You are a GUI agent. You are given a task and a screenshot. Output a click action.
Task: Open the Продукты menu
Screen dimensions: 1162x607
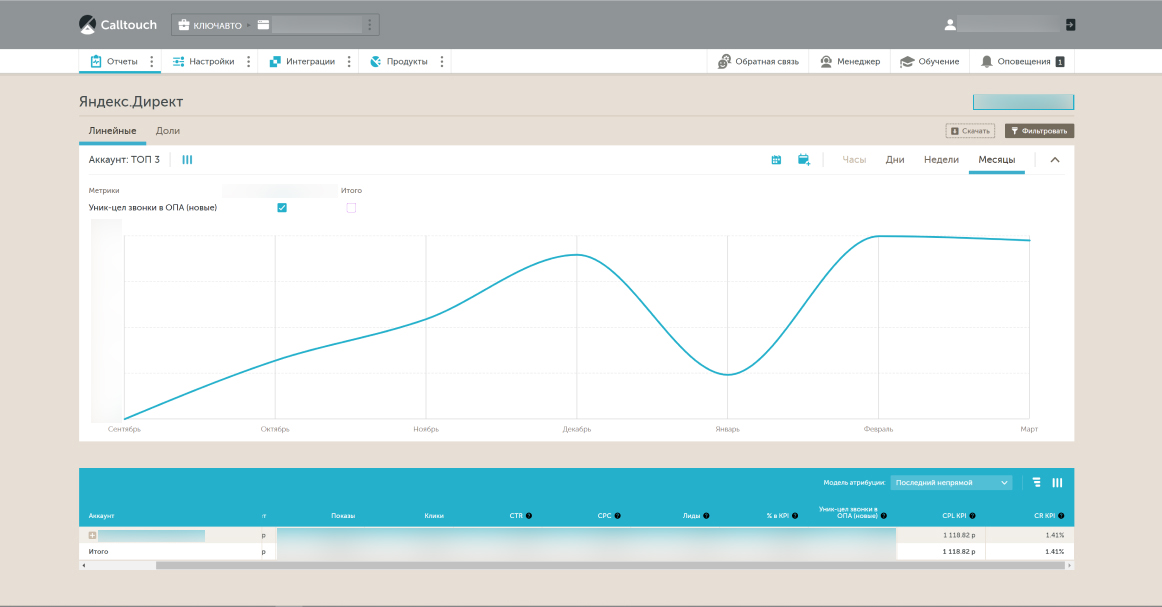pyautogui.click(x=399, y=62)
